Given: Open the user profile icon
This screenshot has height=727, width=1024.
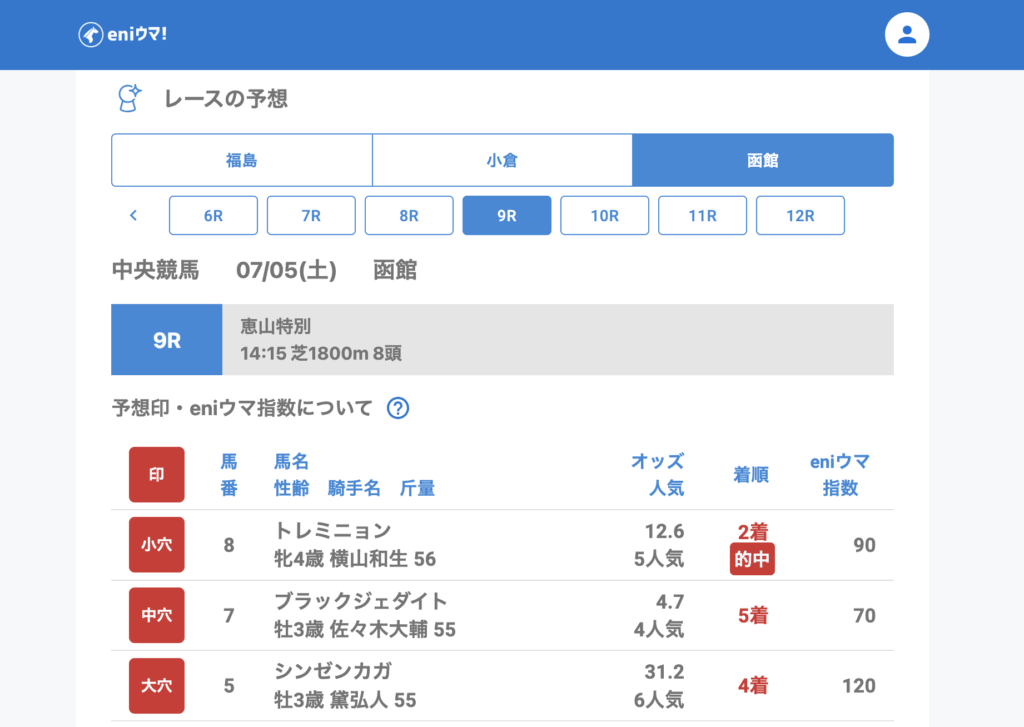Looking at the screenshot, I should [x=906, y=35].
